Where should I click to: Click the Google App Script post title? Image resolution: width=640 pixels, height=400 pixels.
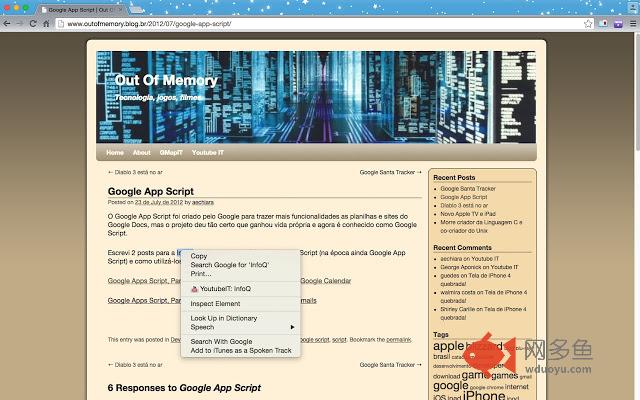[151, 191]
